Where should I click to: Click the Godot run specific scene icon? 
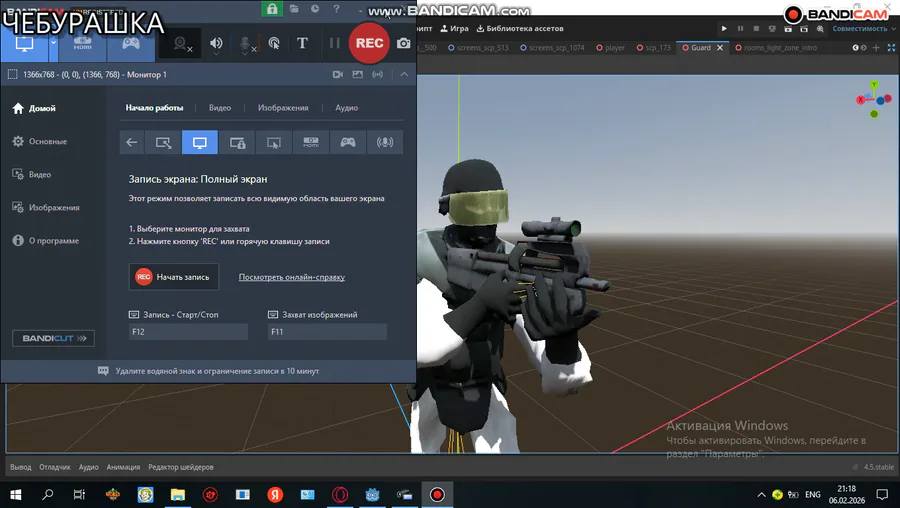point(804,28)
